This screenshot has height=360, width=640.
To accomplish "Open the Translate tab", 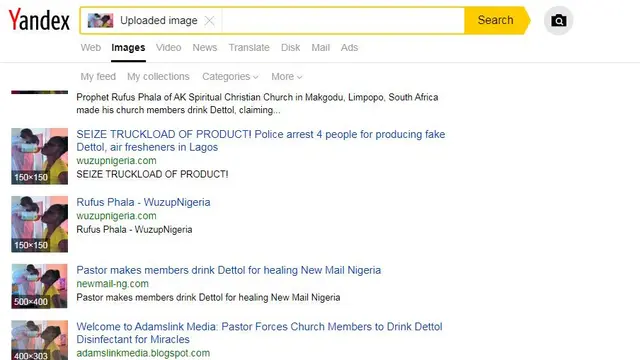I will coord(249,48).
